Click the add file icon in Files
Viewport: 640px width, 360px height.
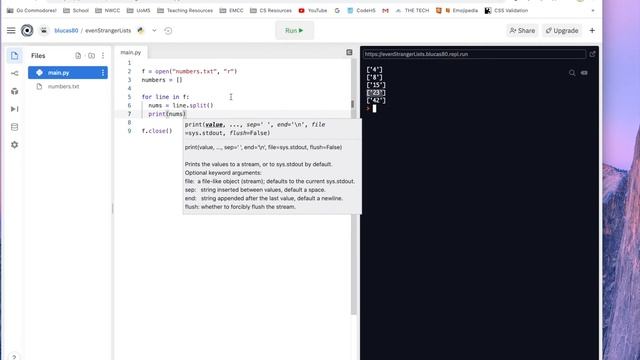(78, 56)
